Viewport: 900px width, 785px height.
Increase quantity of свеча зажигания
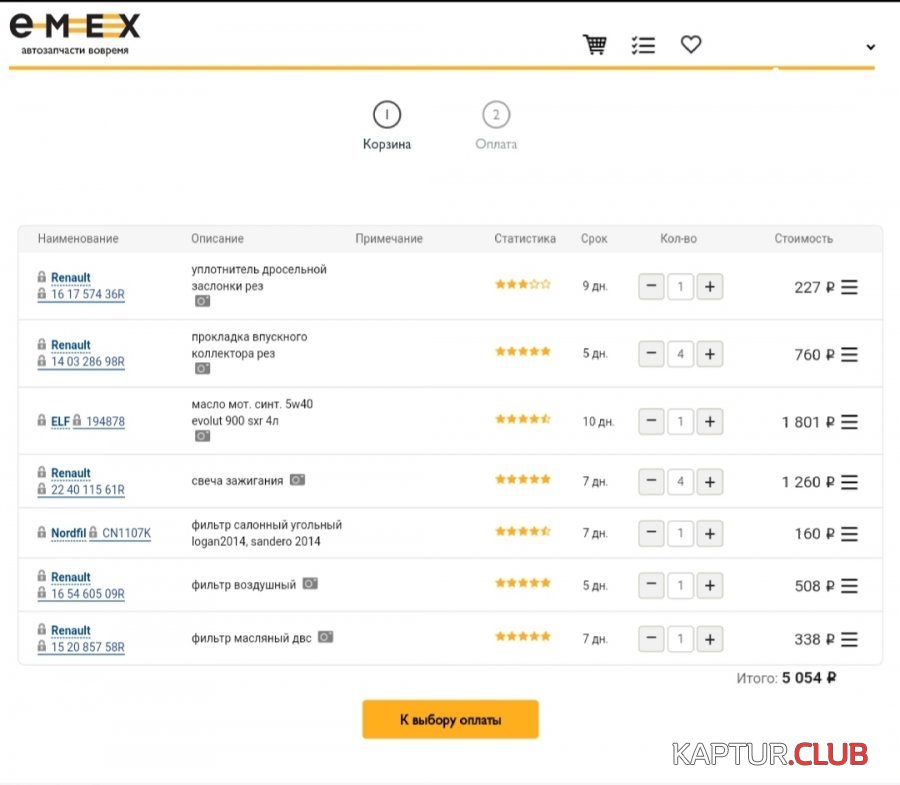click(709, 482)
